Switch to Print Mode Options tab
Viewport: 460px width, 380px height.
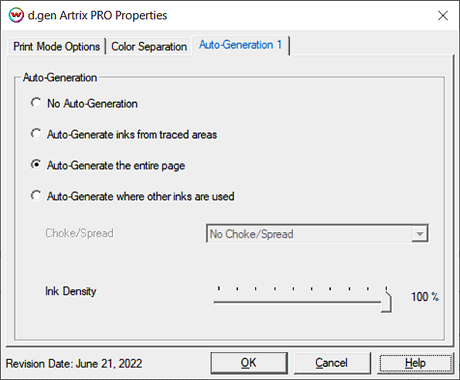(x=56, y=46)
